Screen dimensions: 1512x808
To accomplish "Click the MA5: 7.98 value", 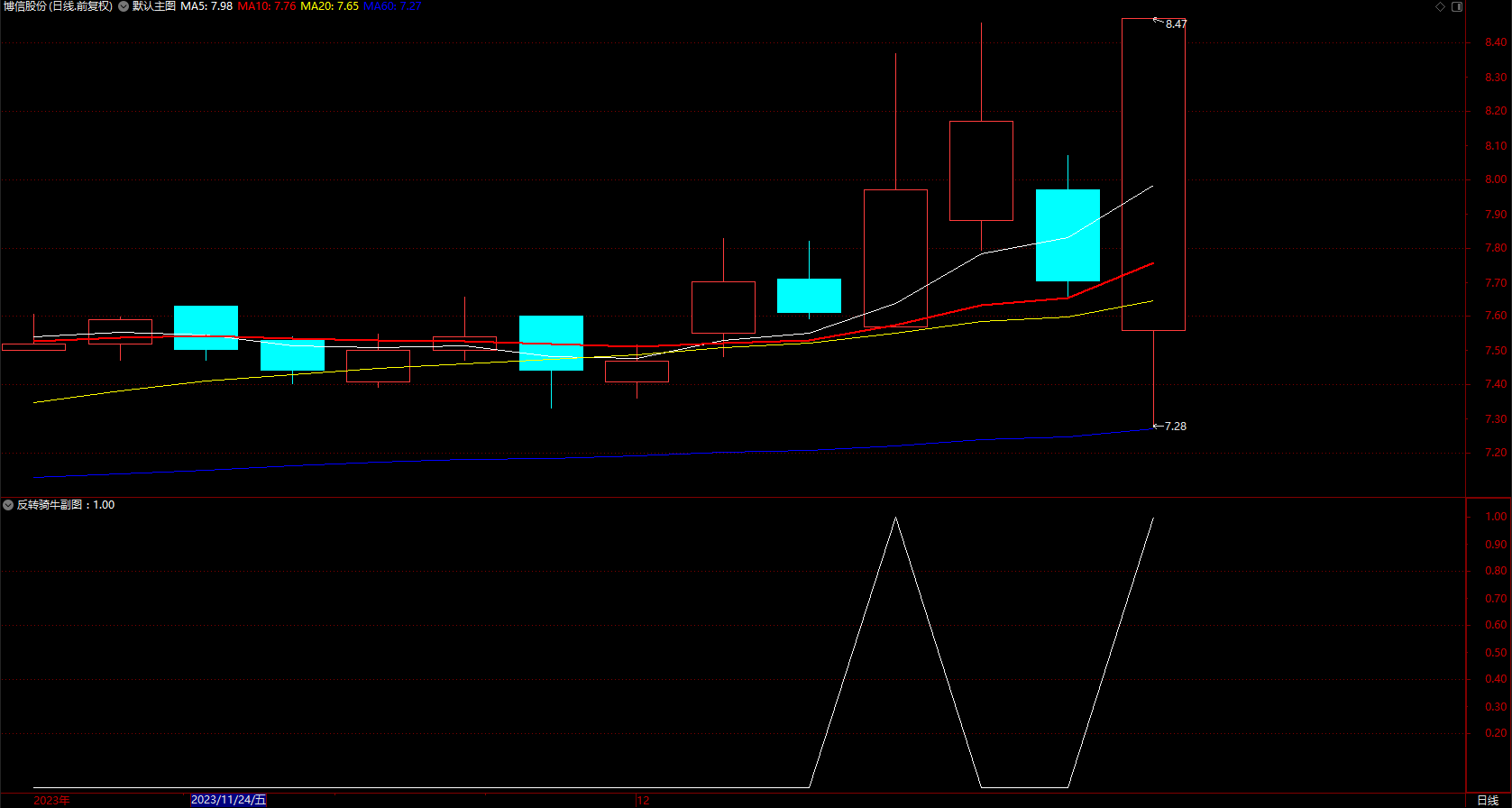I will click(x=206, y=6).
